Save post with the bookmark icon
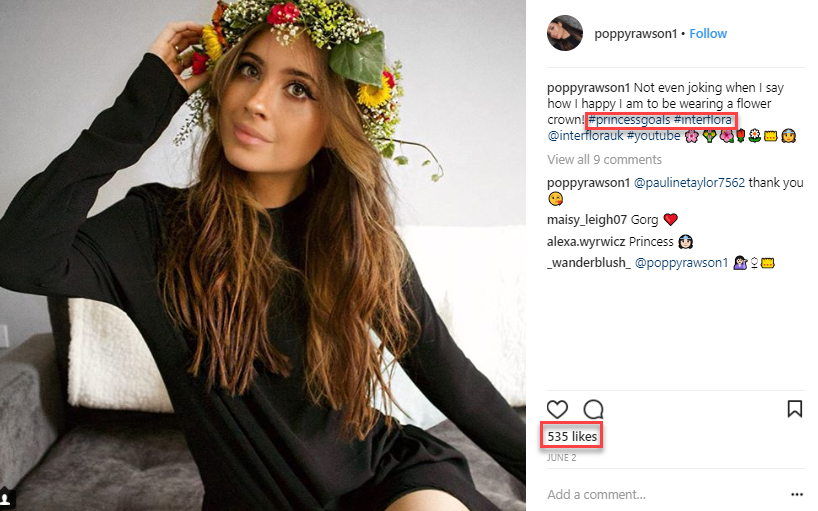This screenshot has height=511, width=818. (795, 409)
